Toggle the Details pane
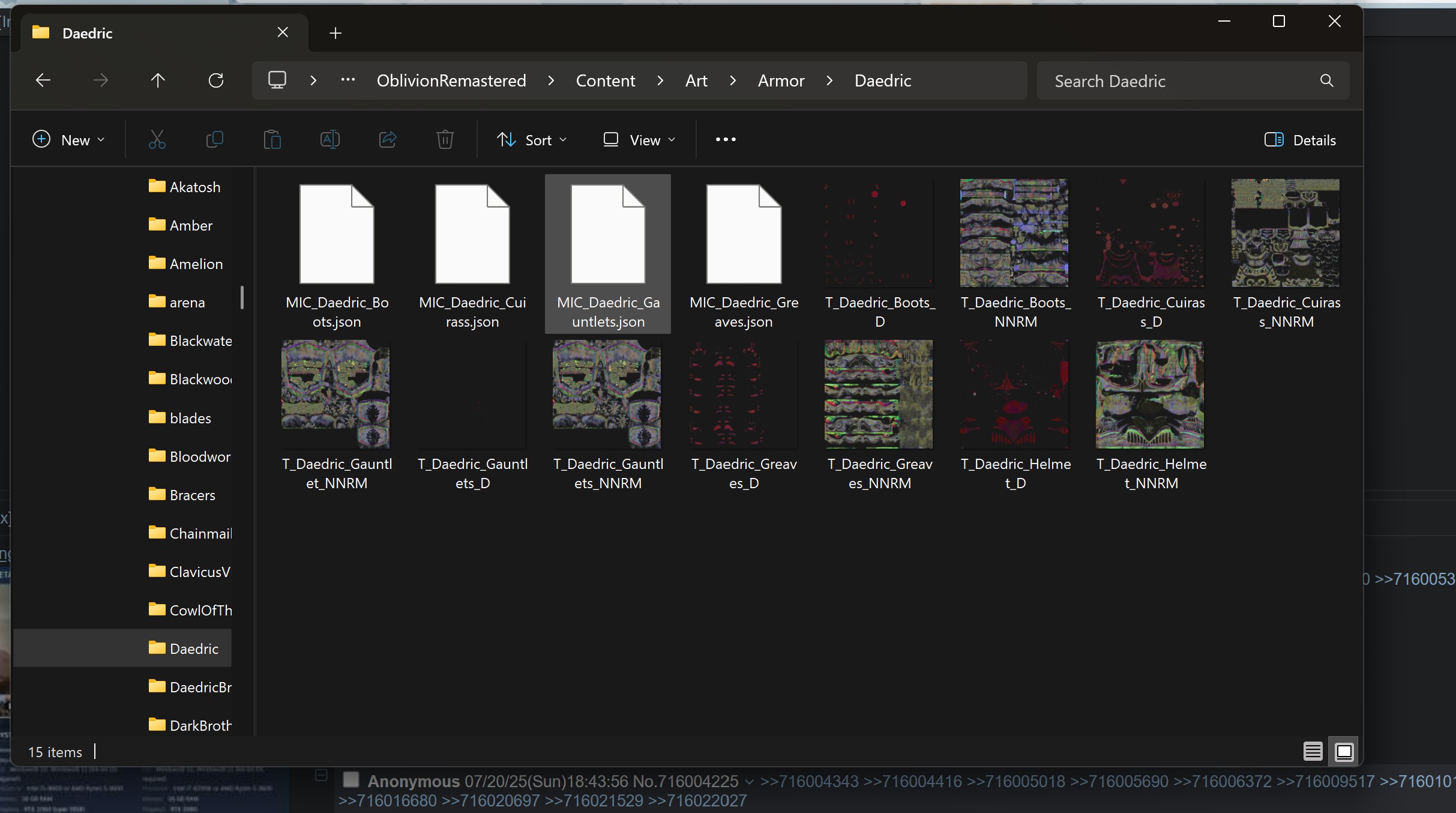The image size is (1456, 813). coord(1300,140)
